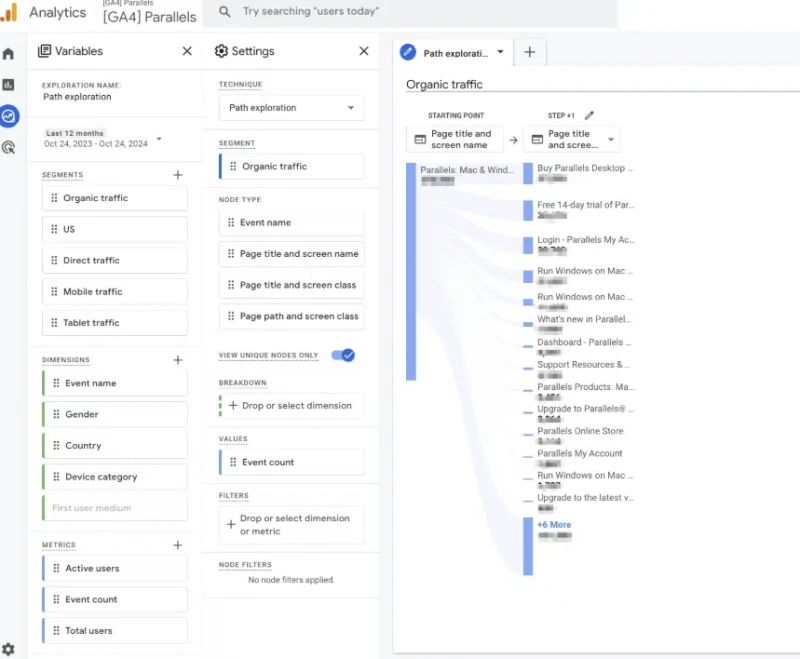Select Organic traffic in Segments list

tap(115, 198)
